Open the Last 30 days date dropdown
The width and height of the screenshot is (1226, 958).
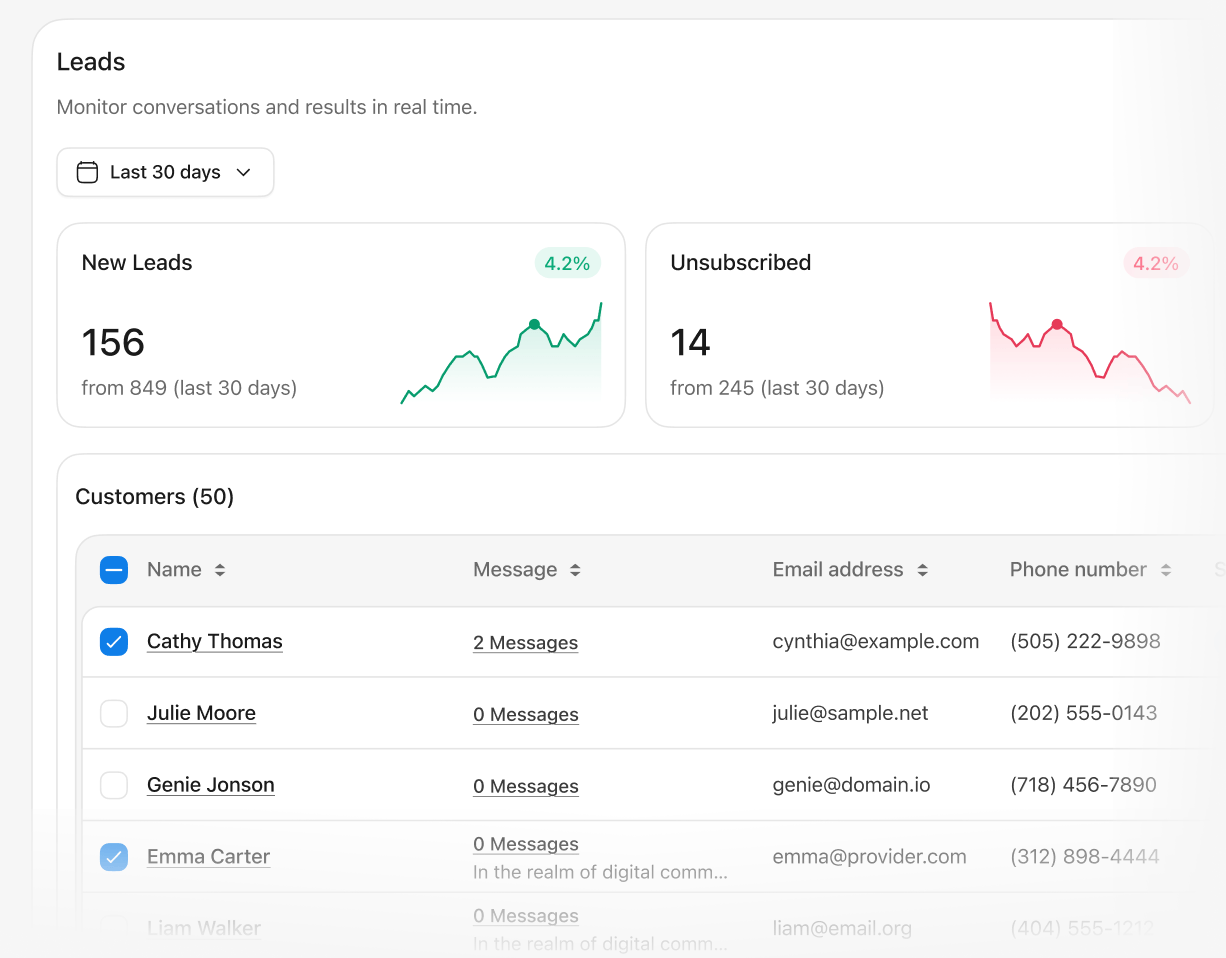tap(165, 172)
